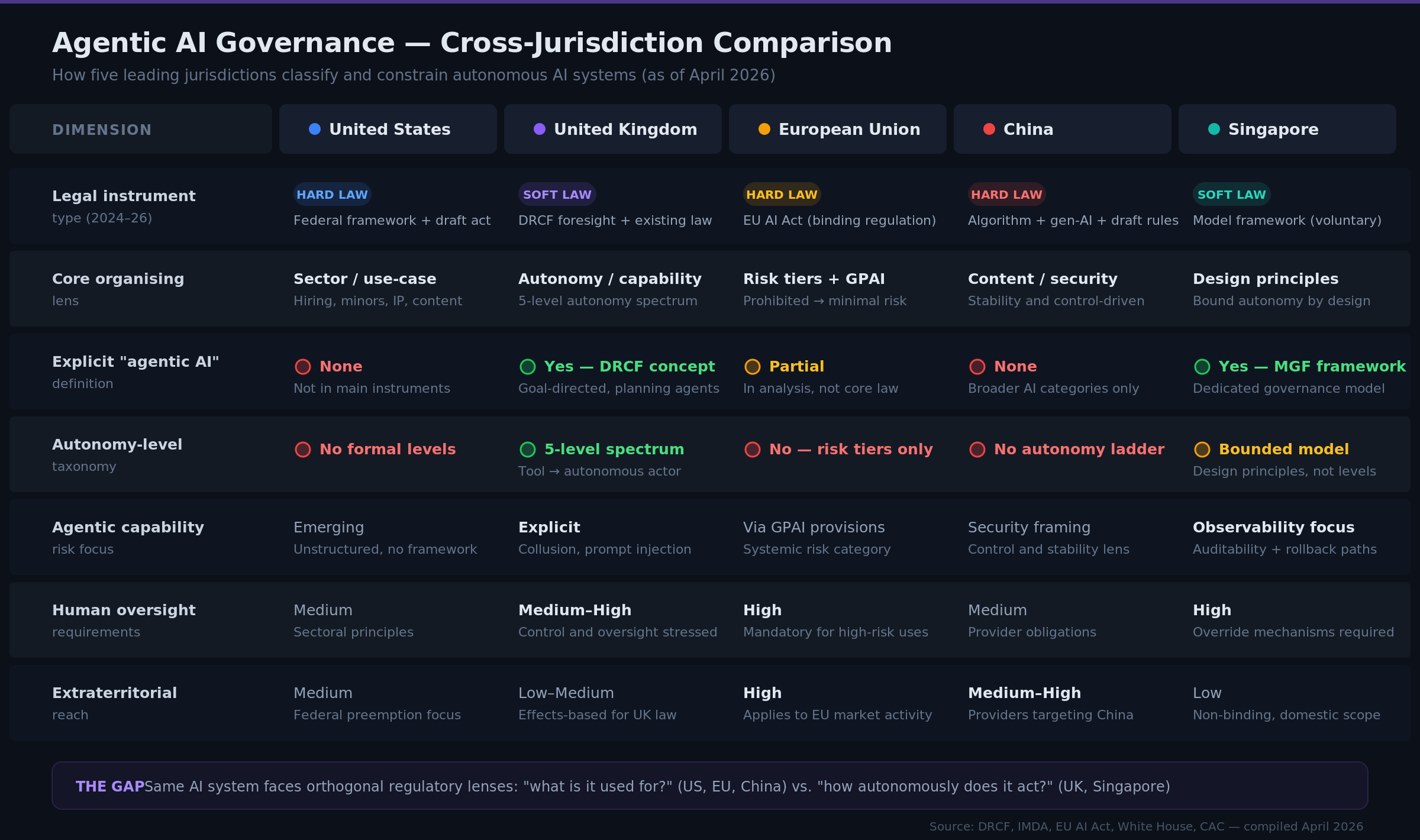Click green circle beside 'Yes — MGF framework'
Viewport: 1420px width, 840px height.
tap(1202, 367)
